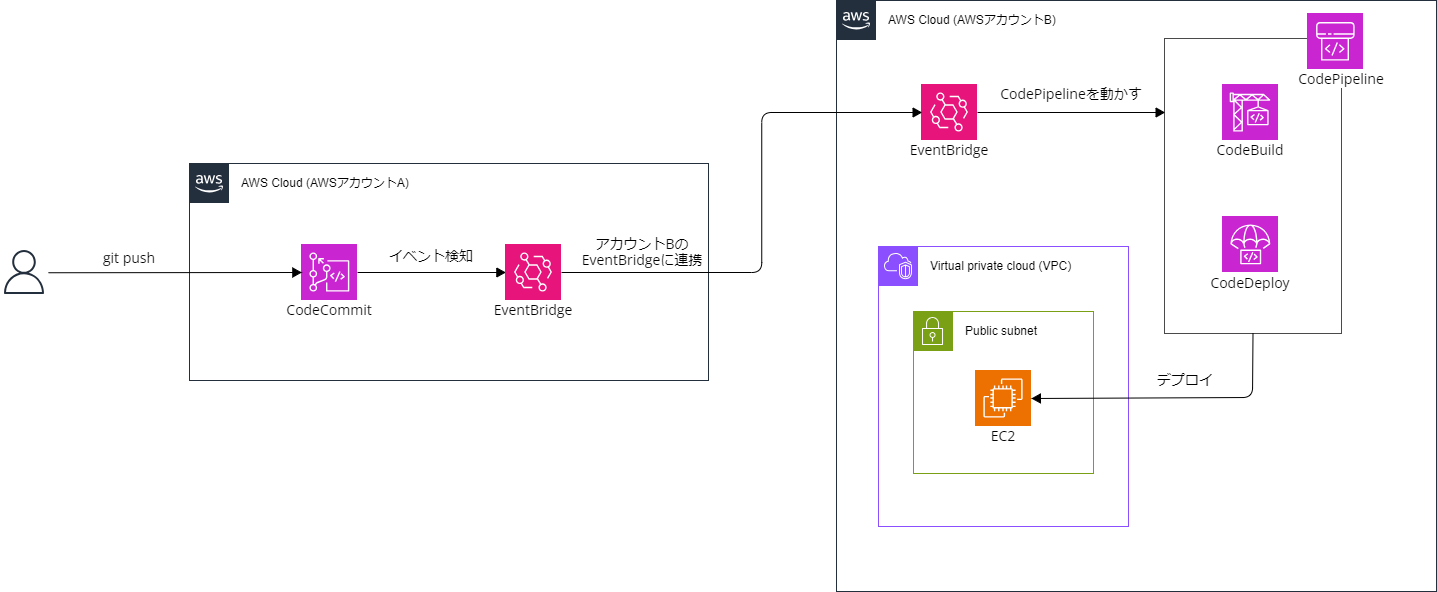Select the CodeBuild icon
The width and height of the screenshot is (1437, 592).
(1249, 112)
